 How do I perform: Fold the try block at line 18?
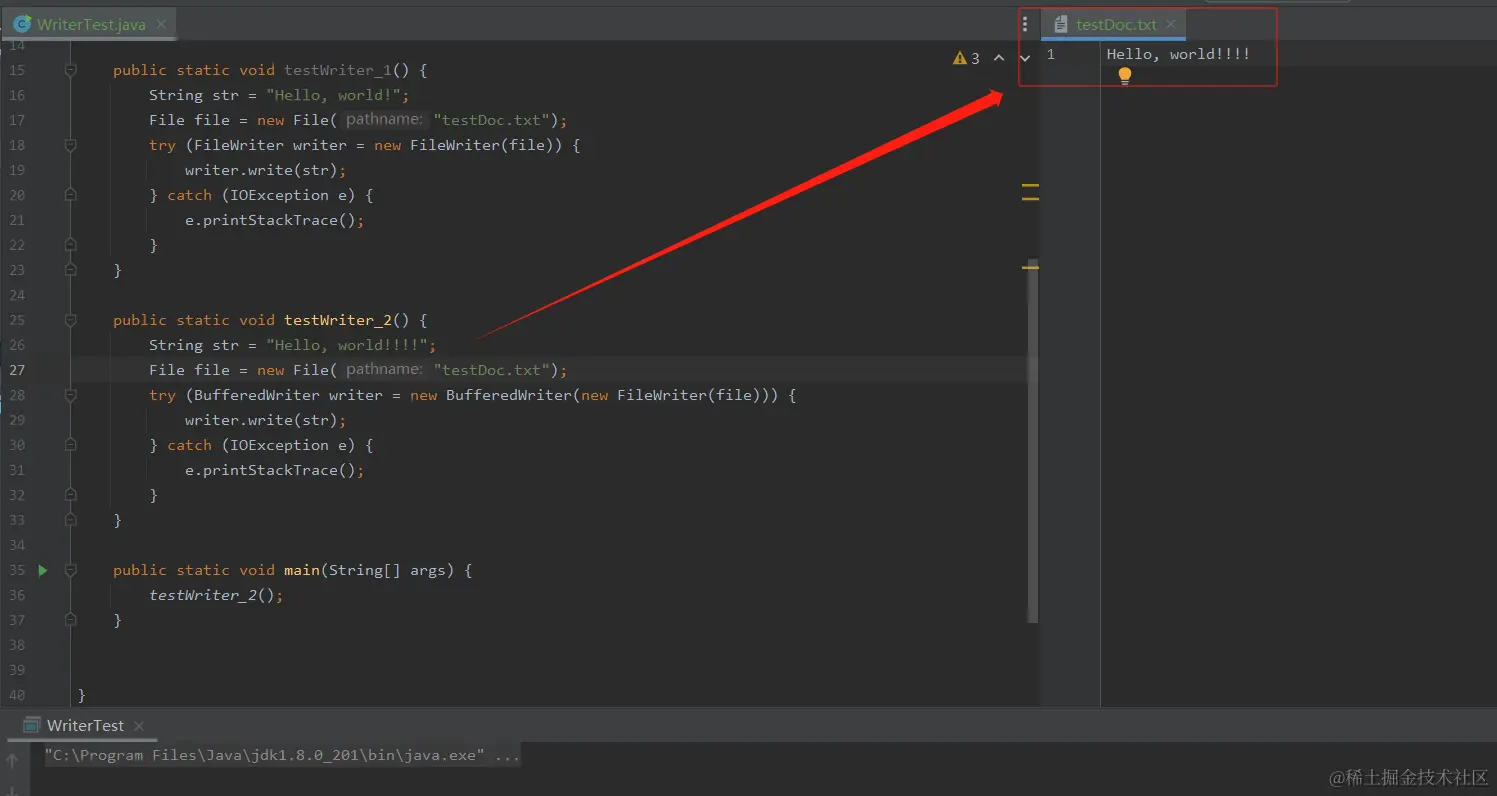coord(70,145)
